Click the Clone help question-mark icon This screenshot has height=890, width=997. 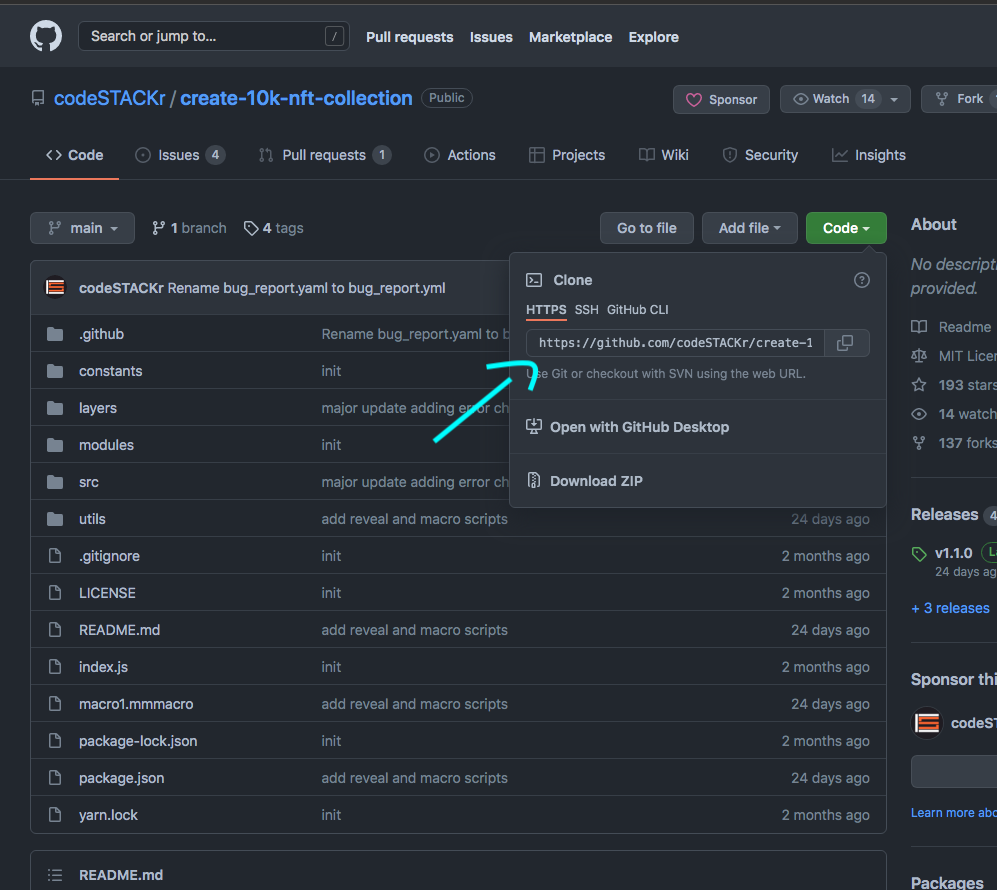862,280
